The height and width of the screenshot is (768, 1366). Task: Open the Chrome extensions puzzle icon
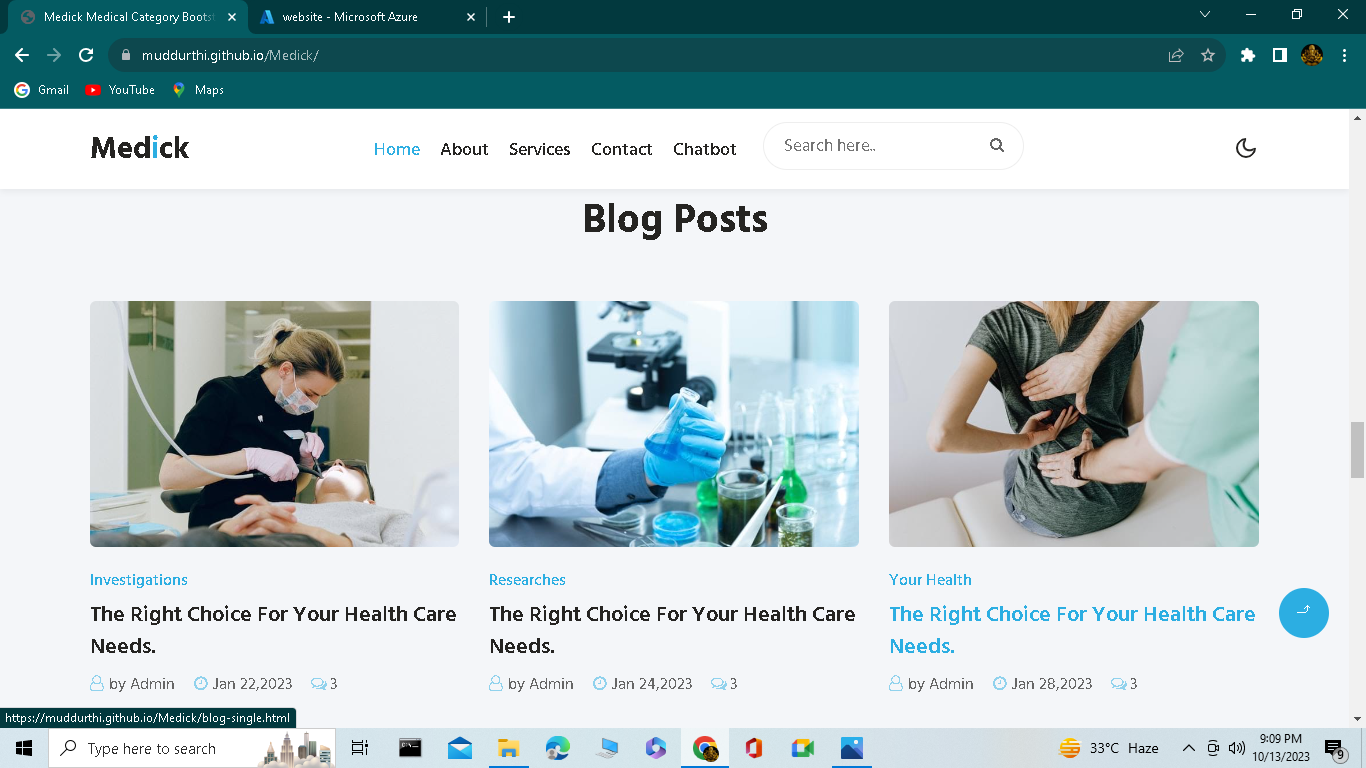click(1247, 55)
